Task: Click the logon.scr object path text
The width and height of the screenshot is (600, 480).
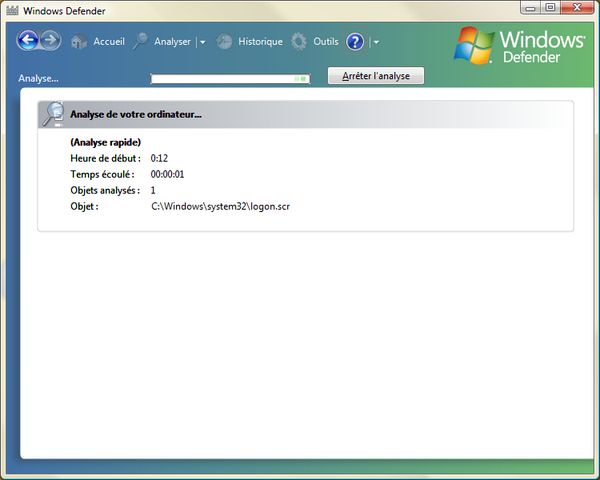Action: click(x=220, y=206)
